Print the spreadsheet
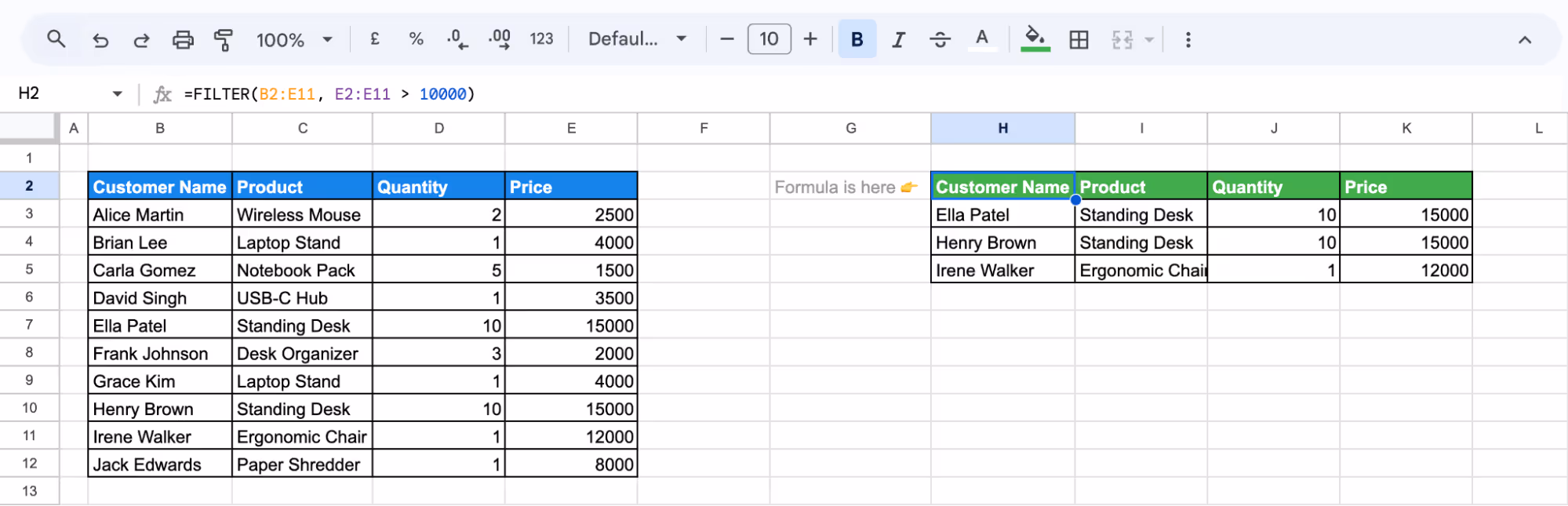The width and height of the screenshot is (1568, 506). tap(183, 39)
